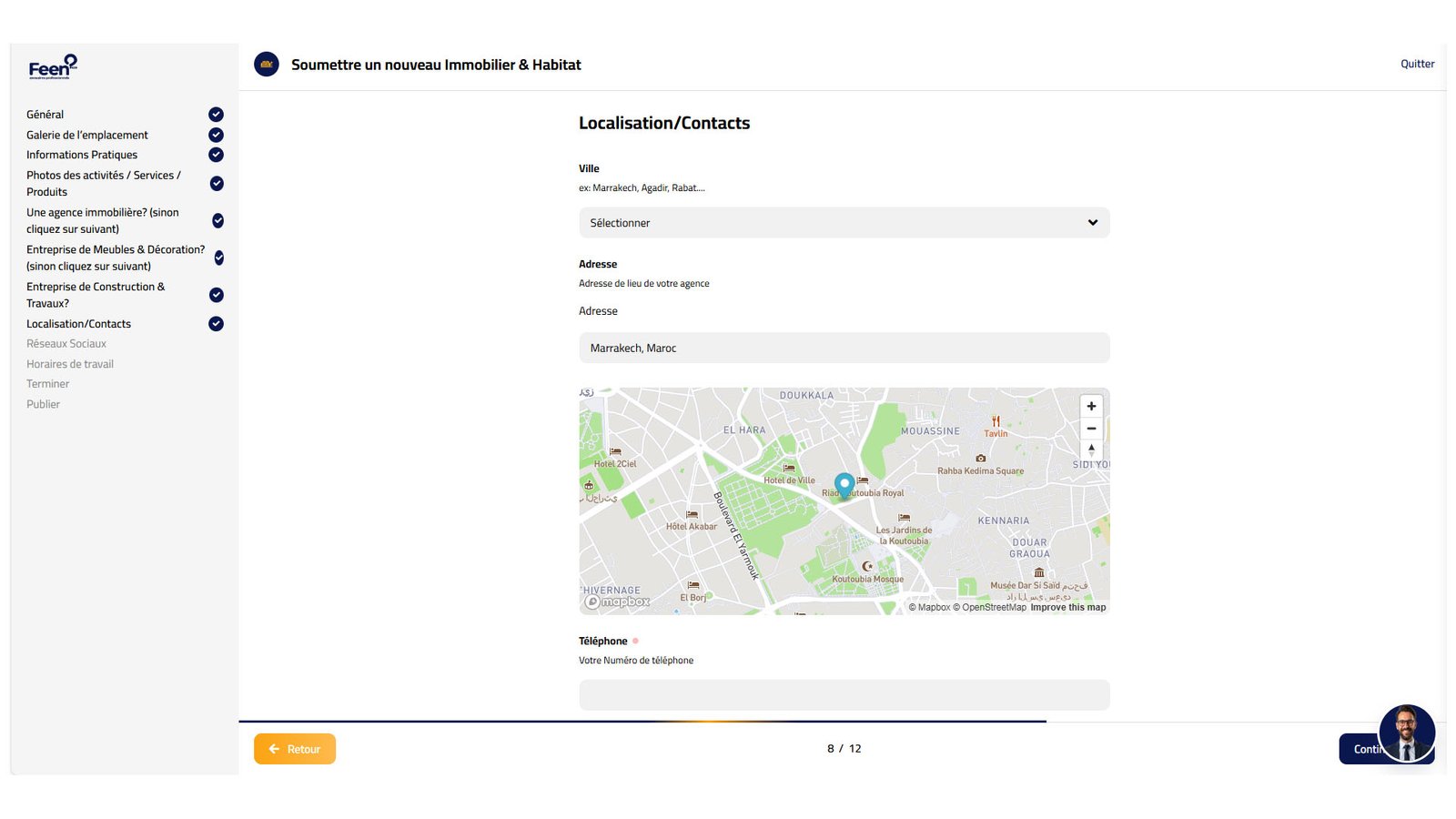Screen dimensions: 1456x819
Task: Click the checkmark beside Localisation/Contacts step
Action: pos(216,324)
